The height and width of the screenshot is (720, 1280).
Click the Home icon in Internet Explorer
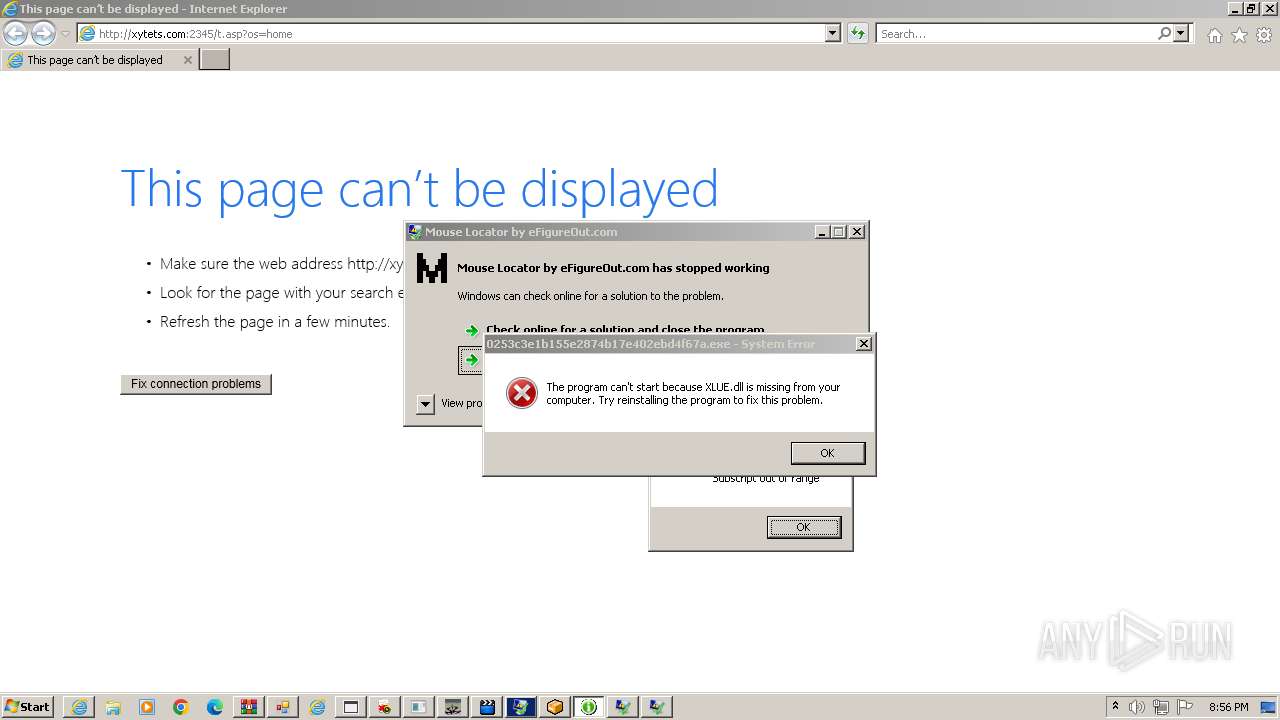1214,35
